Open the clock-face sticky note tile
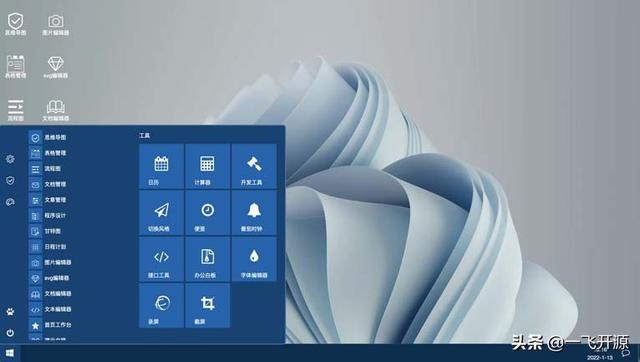 pyautogui.click(x=207, y=213)
